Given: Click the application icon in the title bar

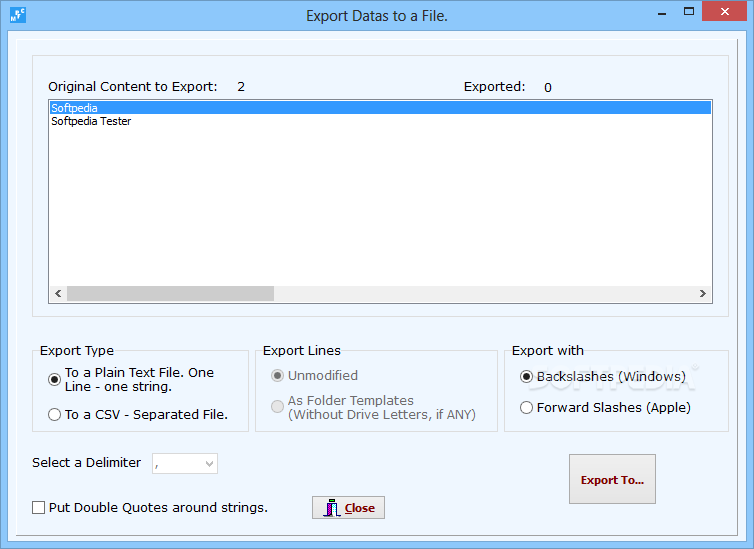Looking at the screenshot, I should [x=18, y=15].
